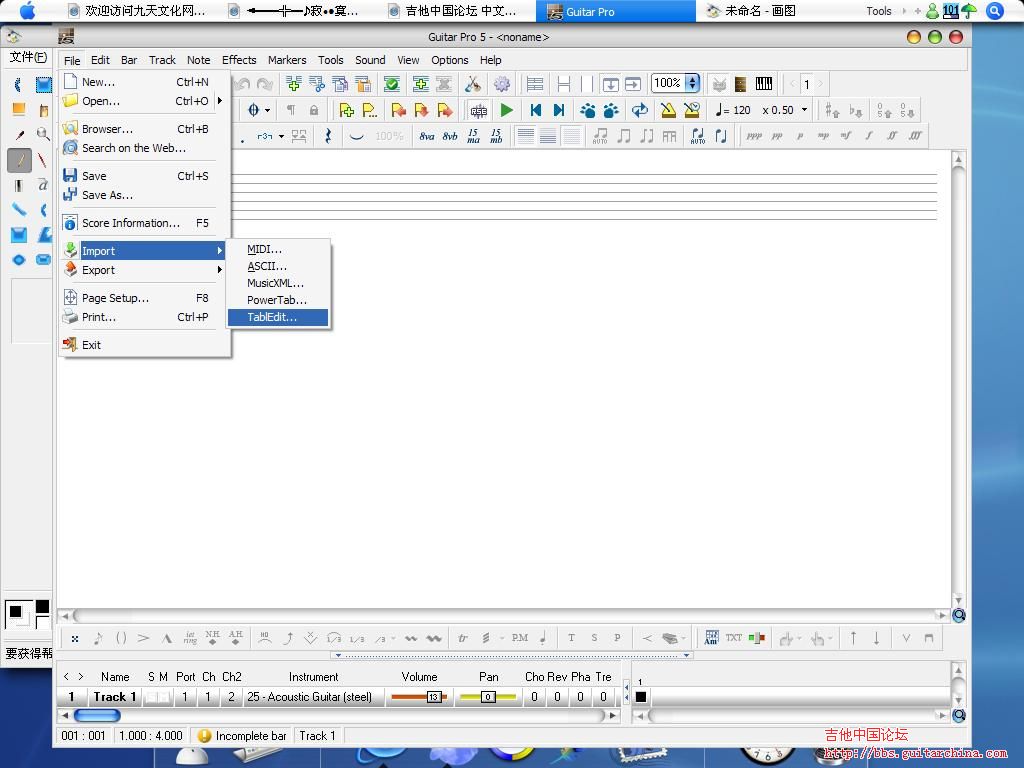
Task: Show the guitar fretboard panel
Action: [x=740, y=84]
